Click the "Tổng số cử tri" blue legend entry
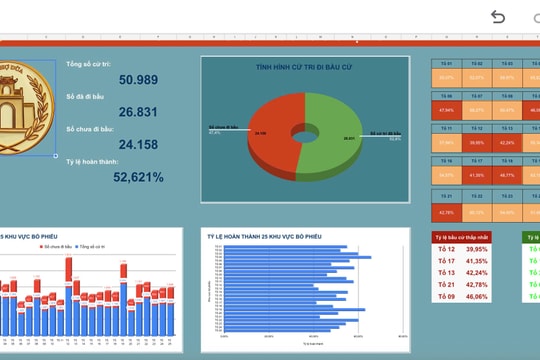 [x=90, y=247]
